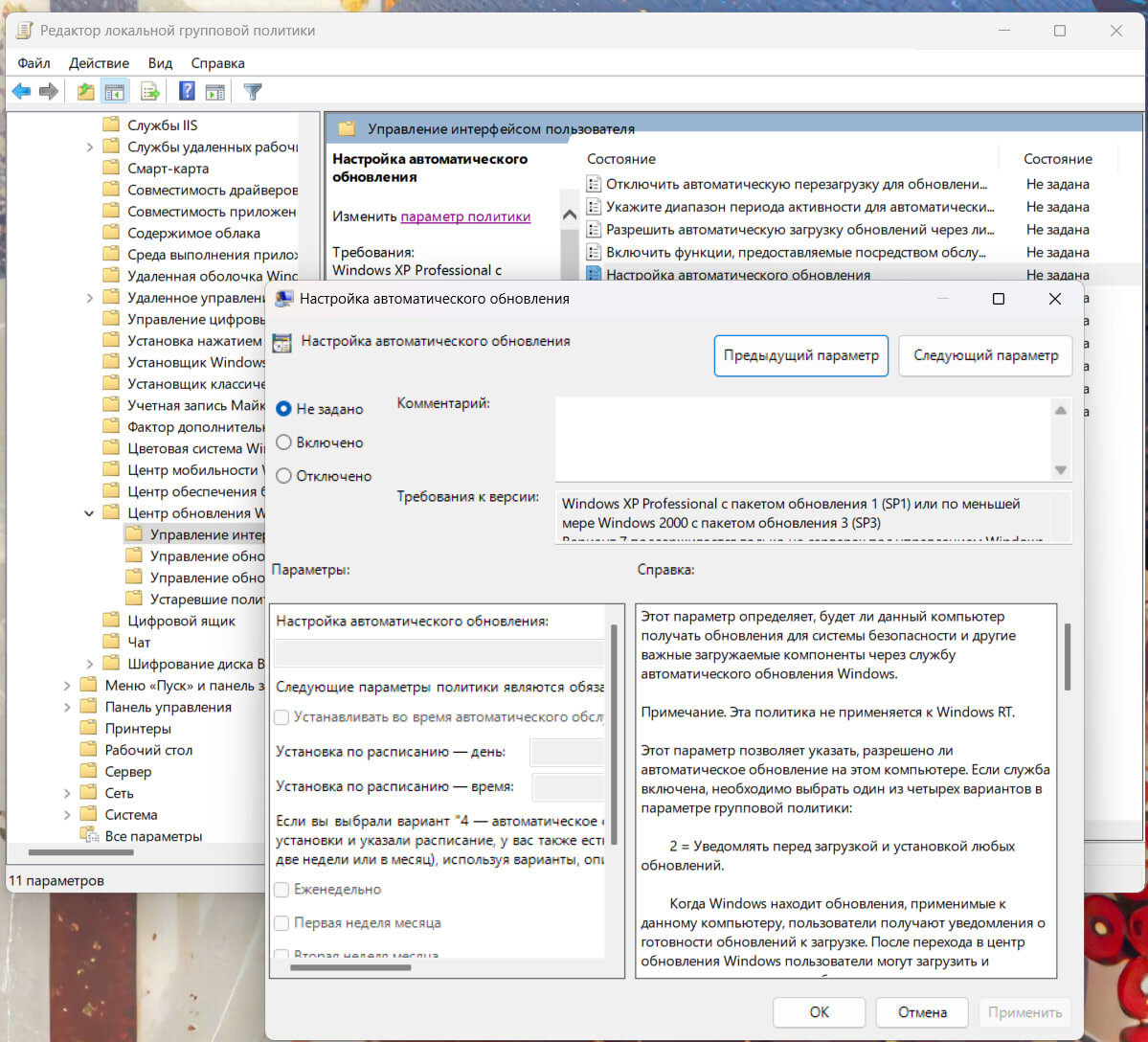Click the Filter funnel icon
This screenshot has width=1148, height=1042.
253,92
